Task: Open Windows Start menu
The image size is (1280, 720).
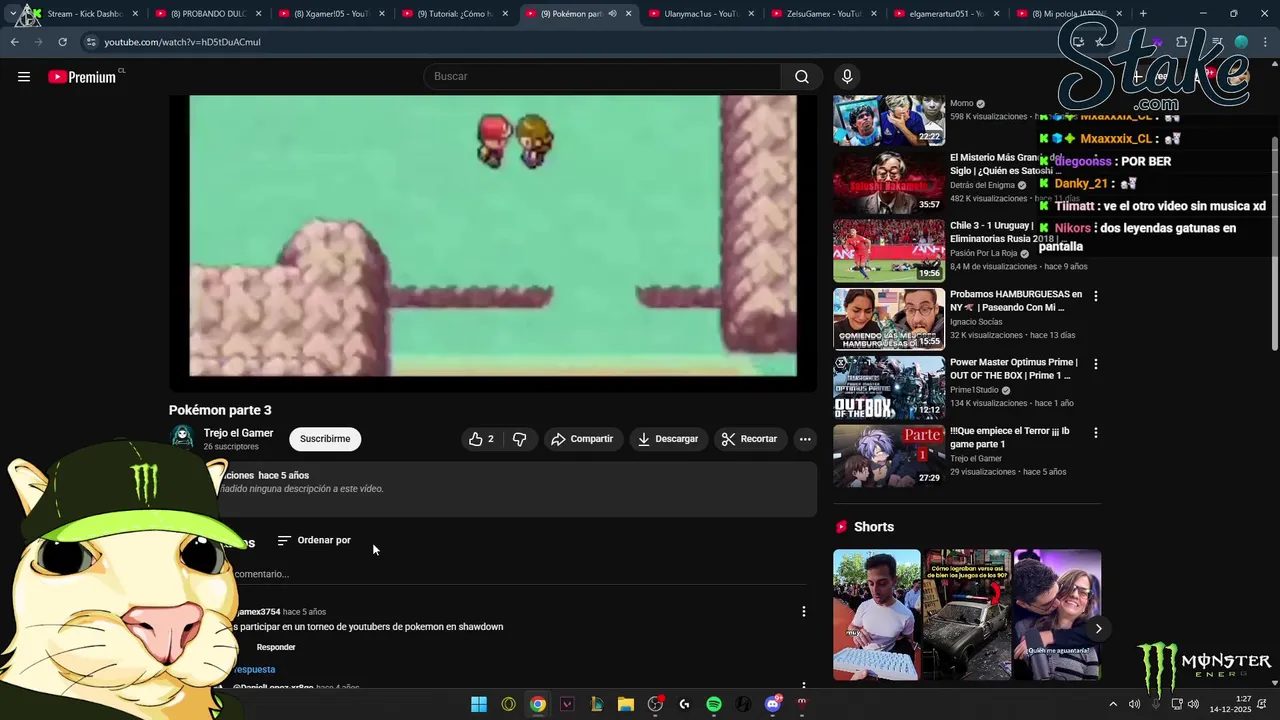Action: tap(479, 704)
